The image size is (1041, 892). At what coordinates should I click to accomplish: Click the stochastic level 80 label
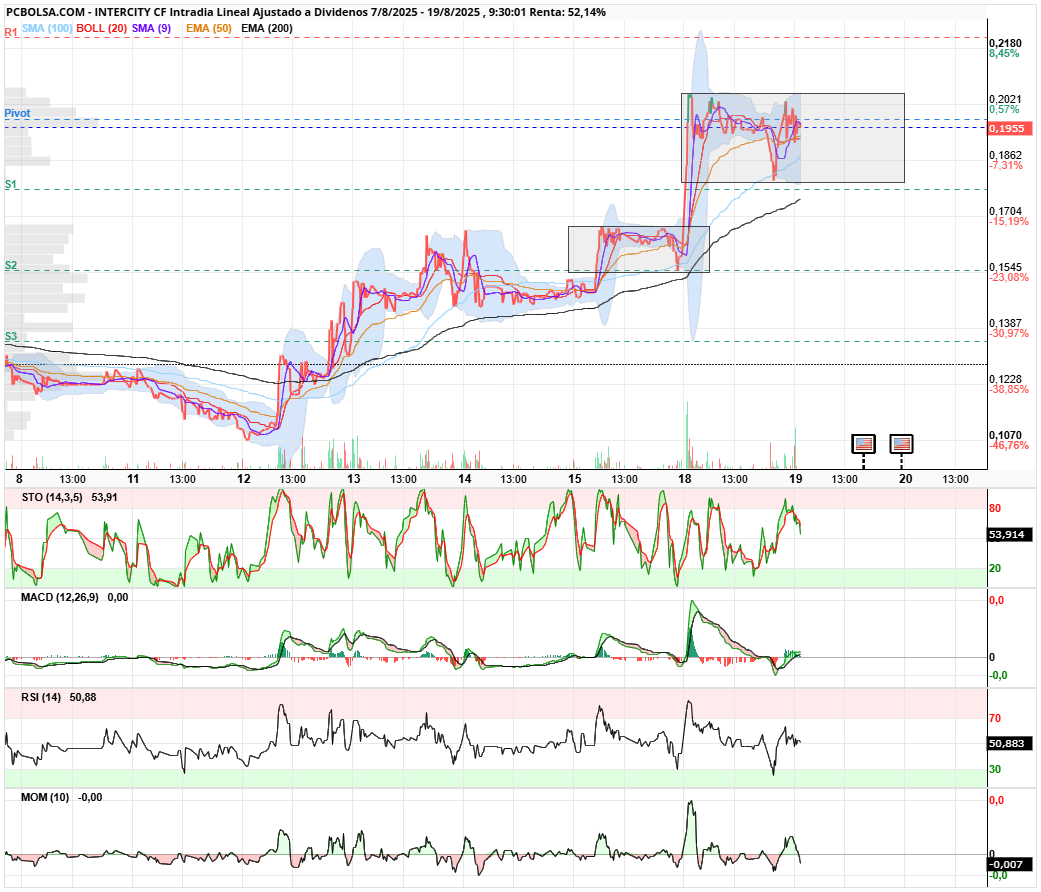[x=995, y=509]
